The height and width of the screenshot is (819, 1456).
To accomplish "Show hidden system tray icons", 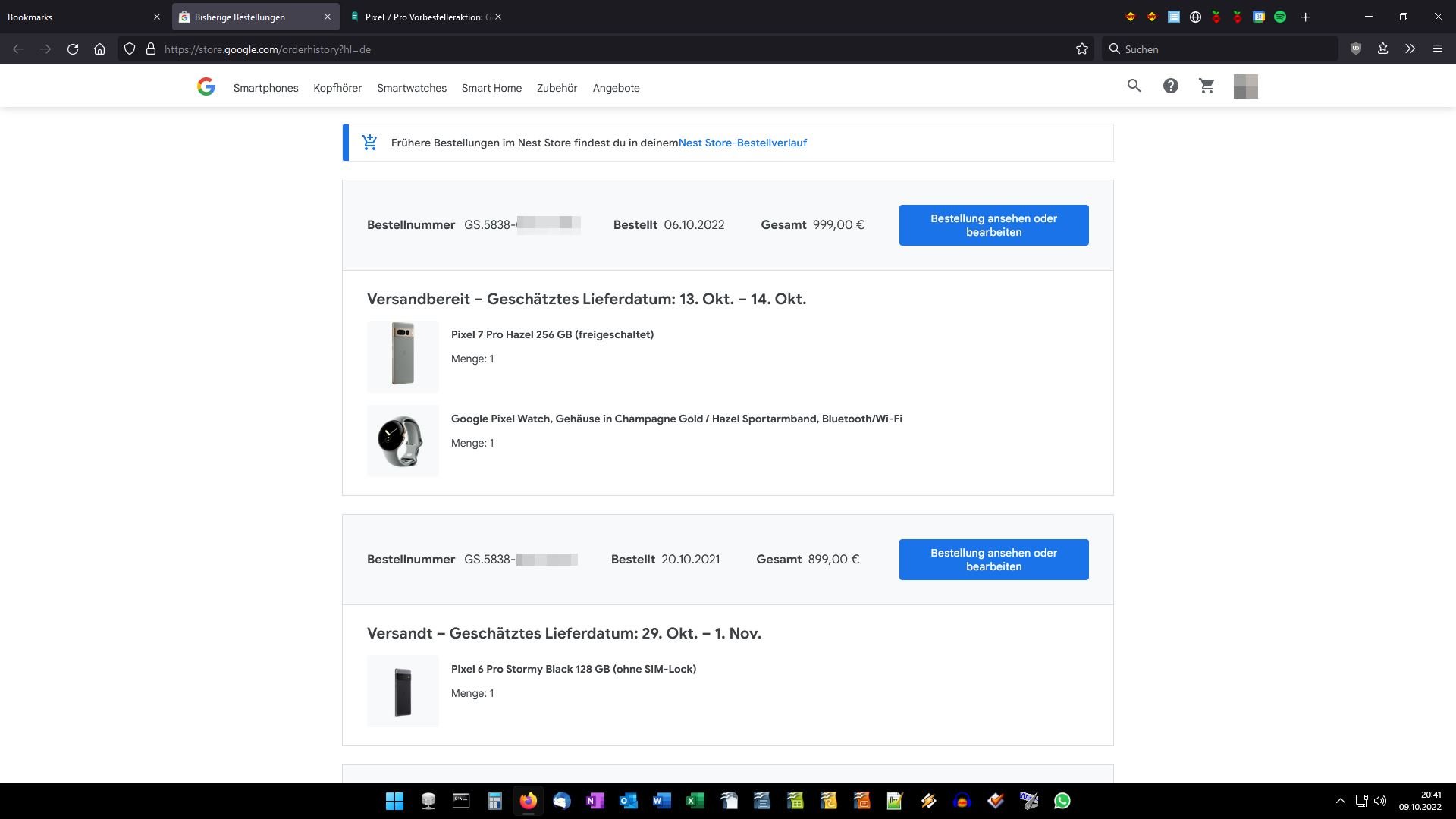I will pyautogui.click(x=1340, y=801).
